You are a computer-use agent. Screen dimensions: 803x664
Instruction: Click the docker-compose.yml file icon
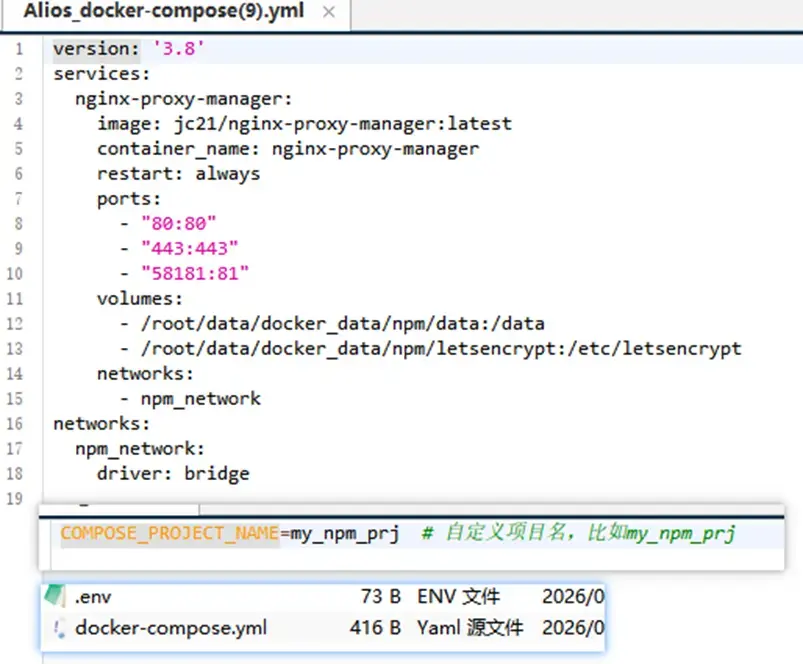click(57, 629)
